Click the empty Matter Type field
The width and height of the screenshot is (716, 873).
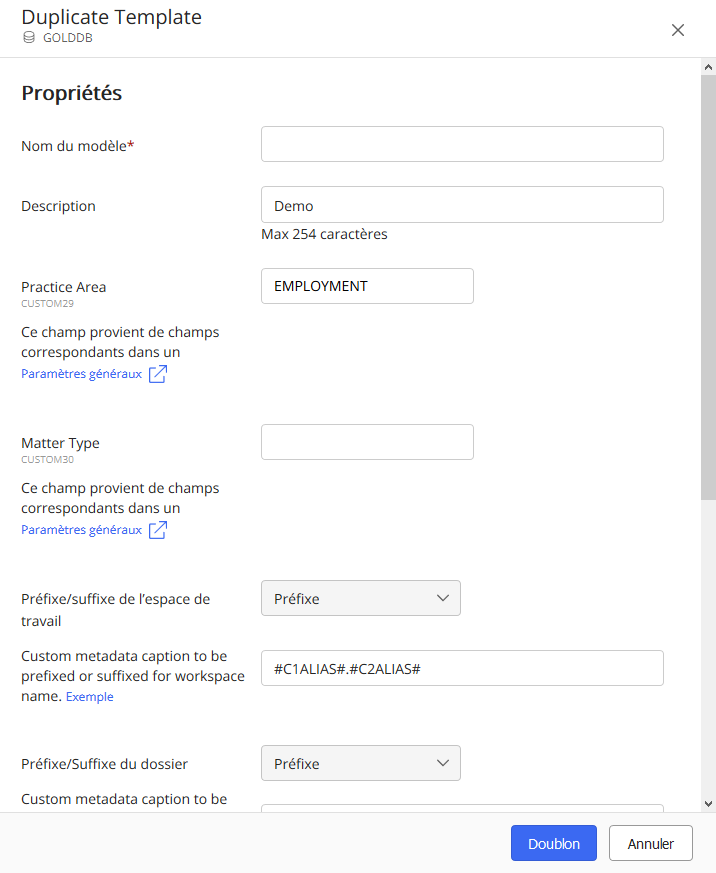coord(367,442)
